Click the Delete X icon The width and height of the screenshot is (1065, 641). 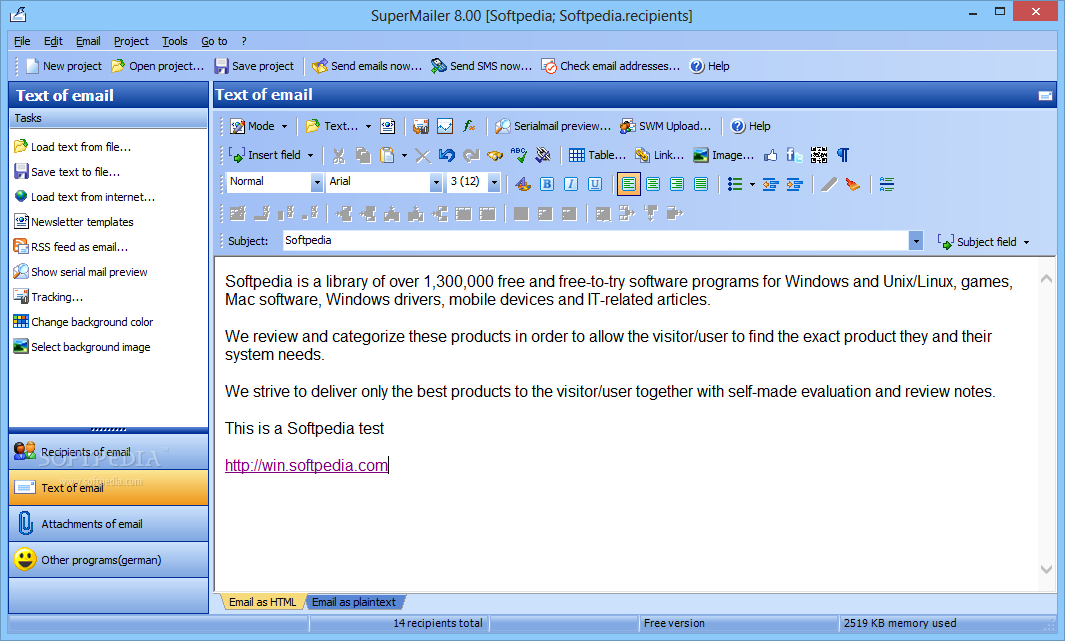[x=422, y=155]
